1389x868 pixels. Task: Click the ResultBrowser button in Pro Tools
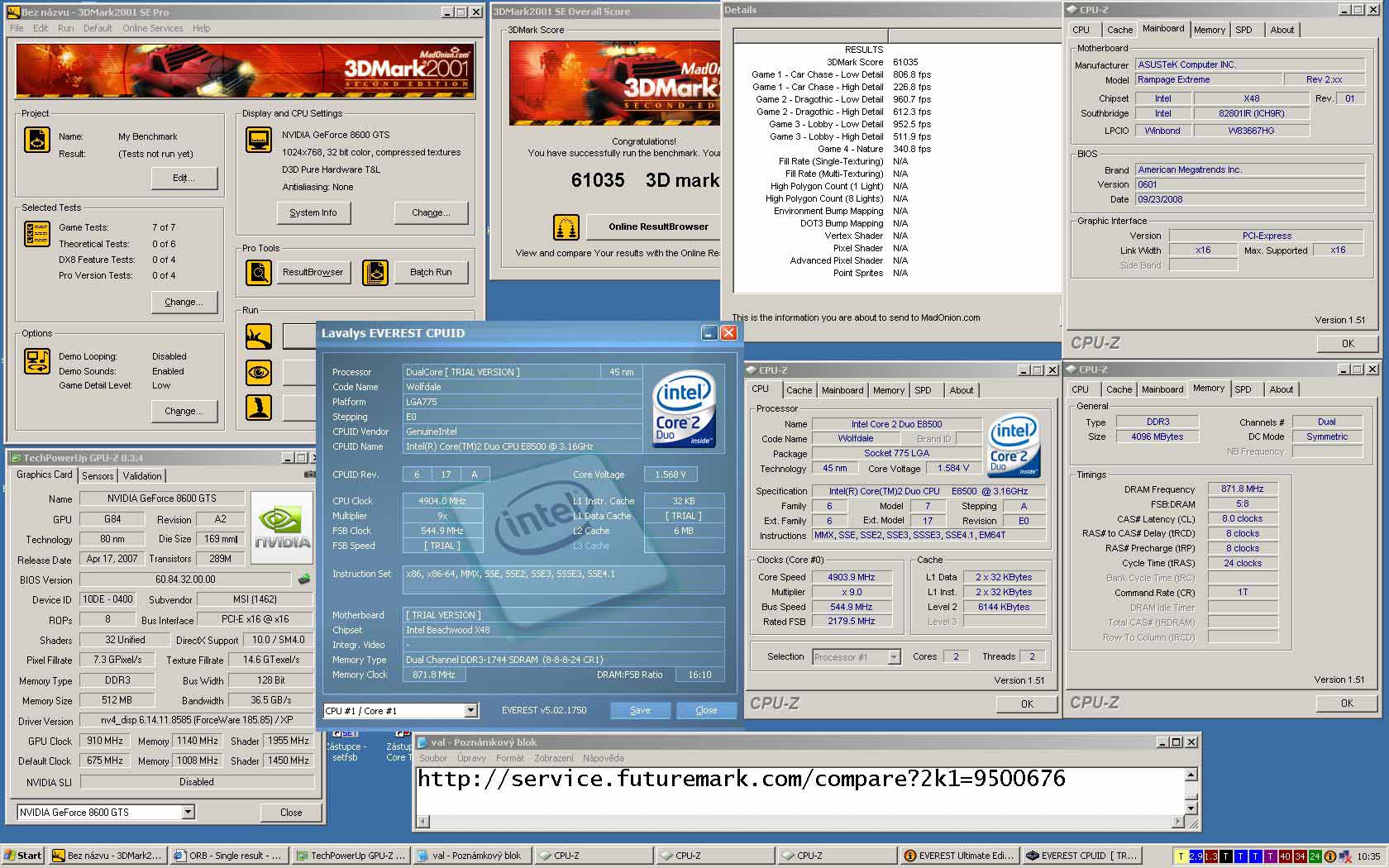[x=313, y=272]
